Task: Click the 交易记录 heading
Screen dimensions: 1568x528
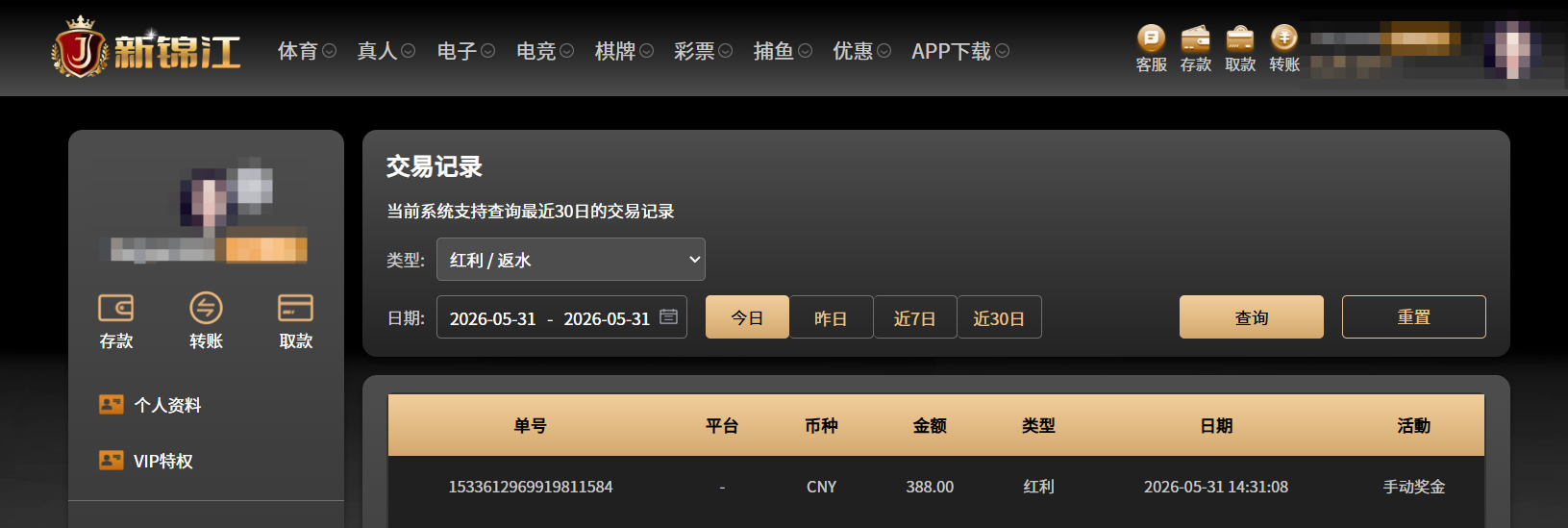Action: (x=435, y=166)
